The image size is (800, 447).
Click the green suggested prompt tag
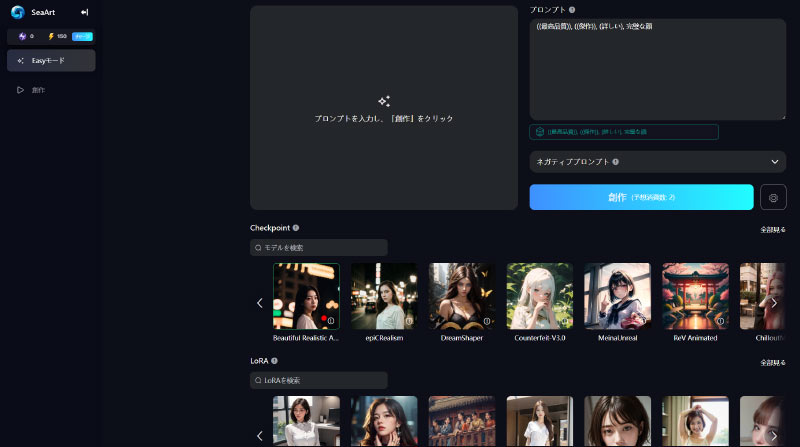pyautogui.click(x=624, y=132)
